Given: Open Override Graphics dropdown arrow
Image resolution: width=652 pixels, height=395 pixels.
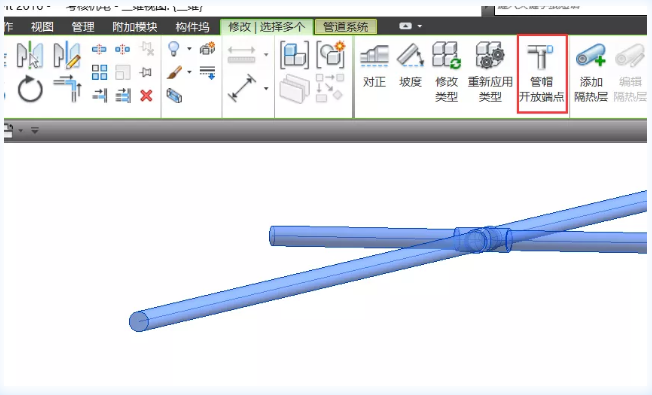Looking at the screenshot, I should (189, 72).
